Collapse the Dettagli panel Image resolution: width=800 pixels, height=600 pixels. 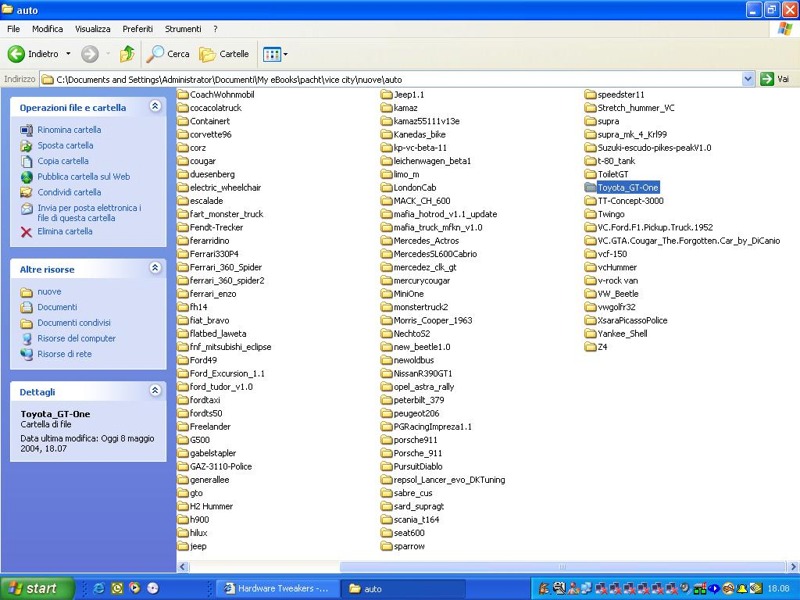155,390
